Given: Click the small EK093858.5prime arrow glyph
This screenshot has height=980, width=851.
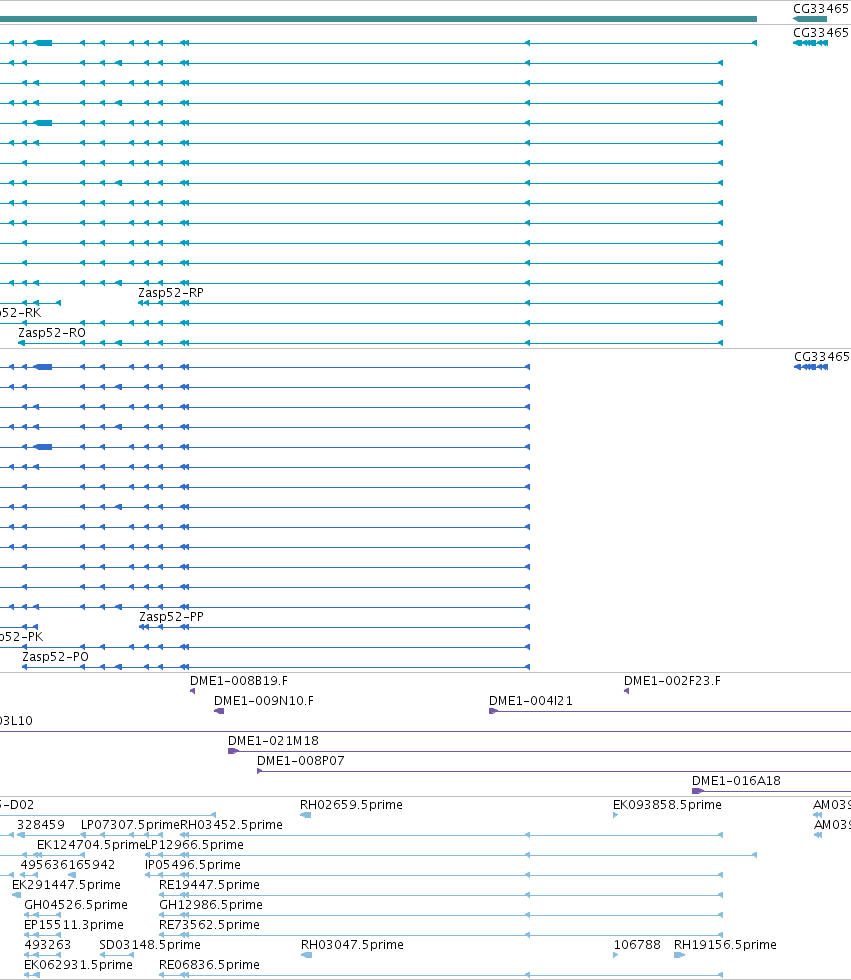Looking at the screenshot, I should [615, 815].
